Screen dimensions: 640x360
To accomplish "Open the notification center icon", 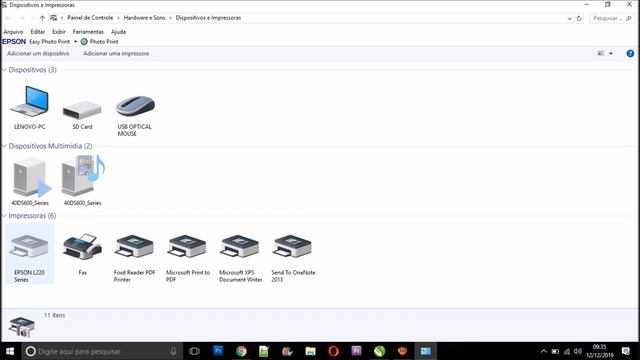I will coord(626,351).
